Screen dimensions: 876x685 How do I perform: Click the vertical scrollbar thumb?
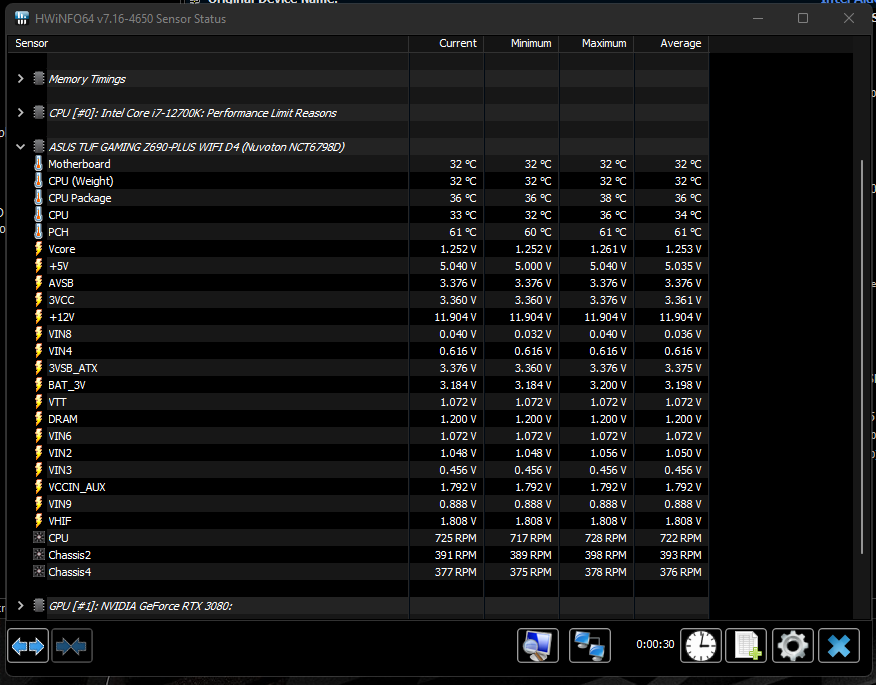(862, 358)
